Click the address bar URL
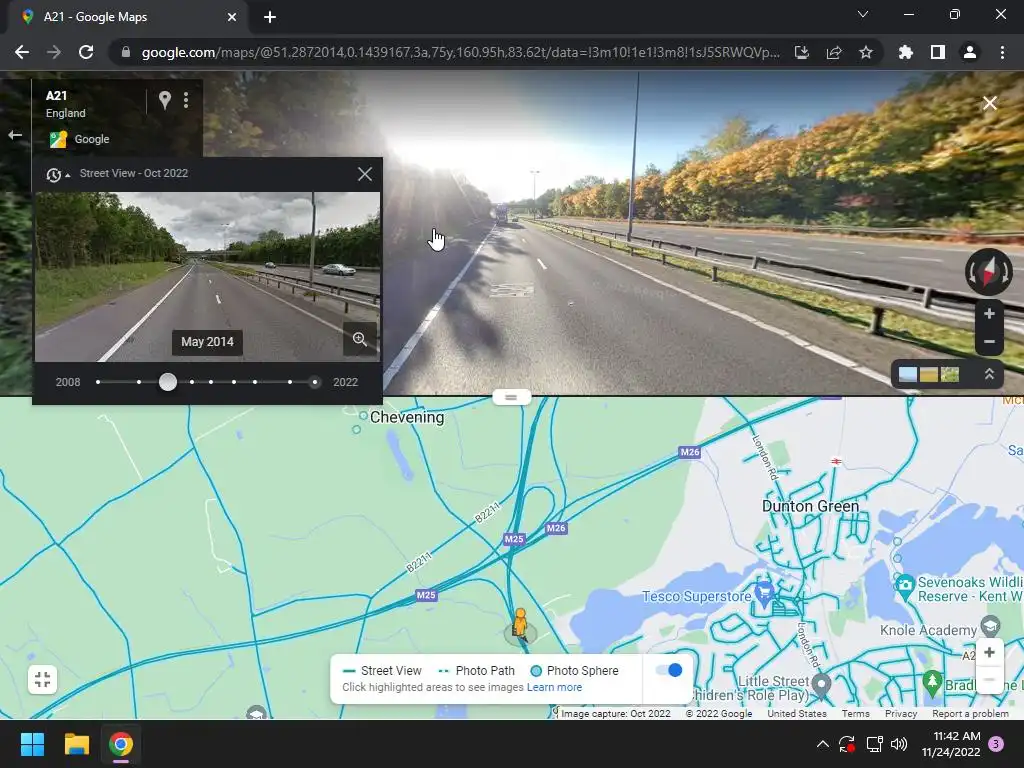The height and width of the screenshot is (768, 1024). pos(460,52)
